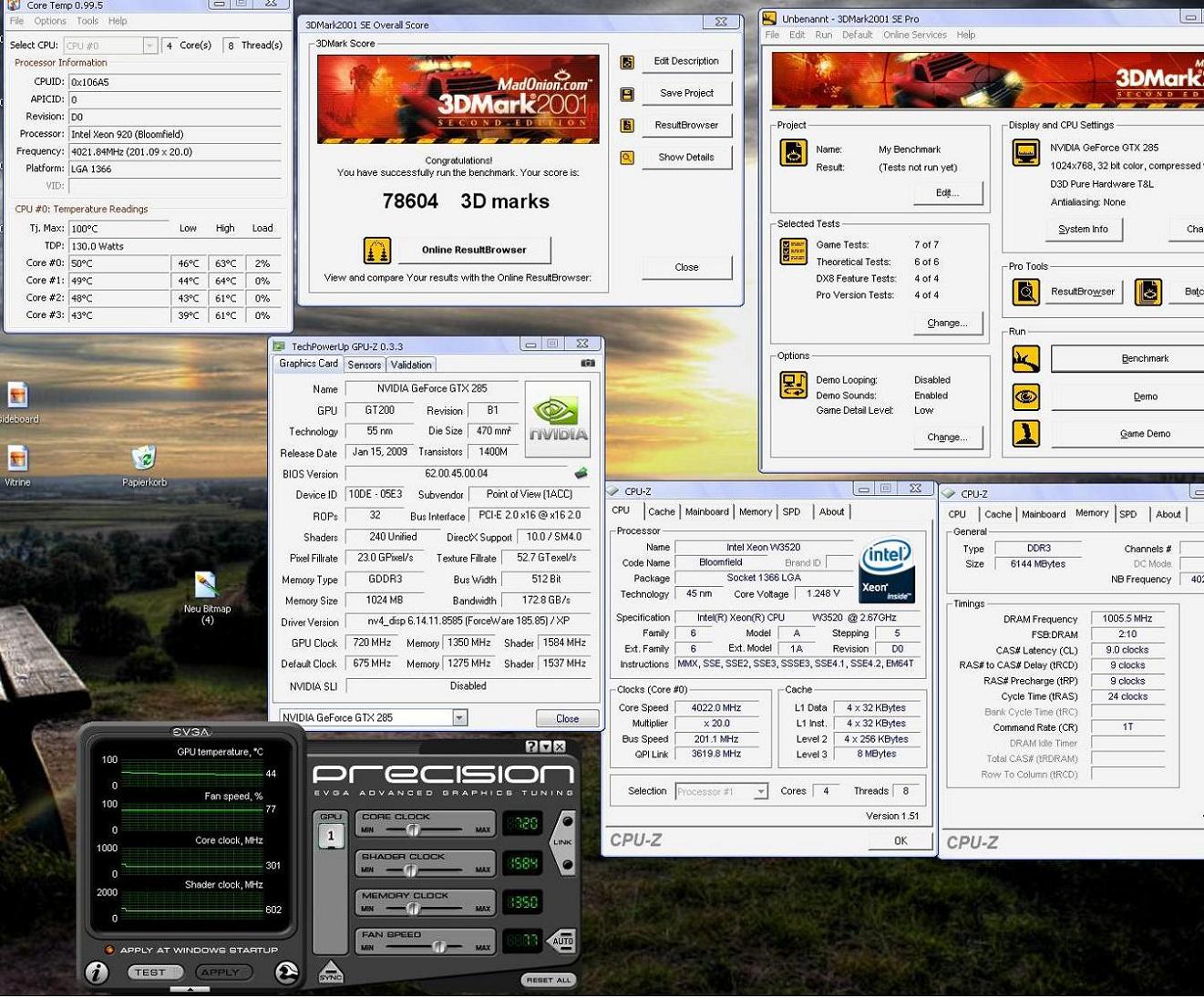
Task: Click the GPU-Z screenshot camera icon
Action: [588, 363]
